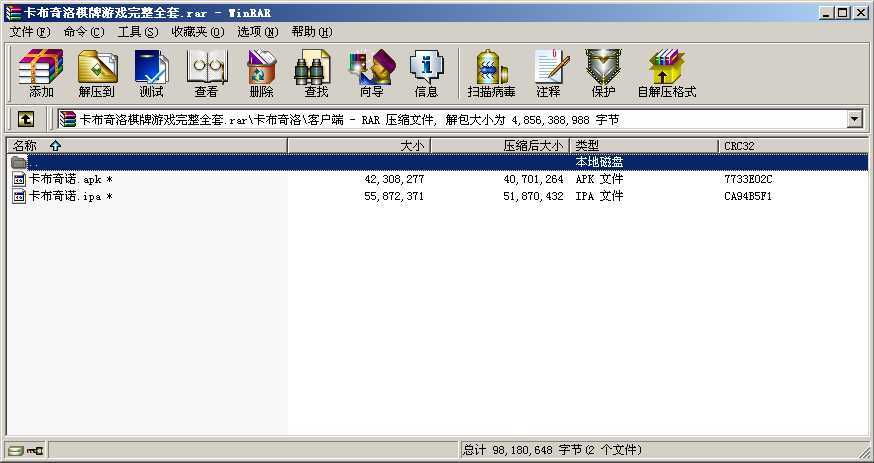
Task: Sort by the 类型 column header
Action: coord(644,146)
